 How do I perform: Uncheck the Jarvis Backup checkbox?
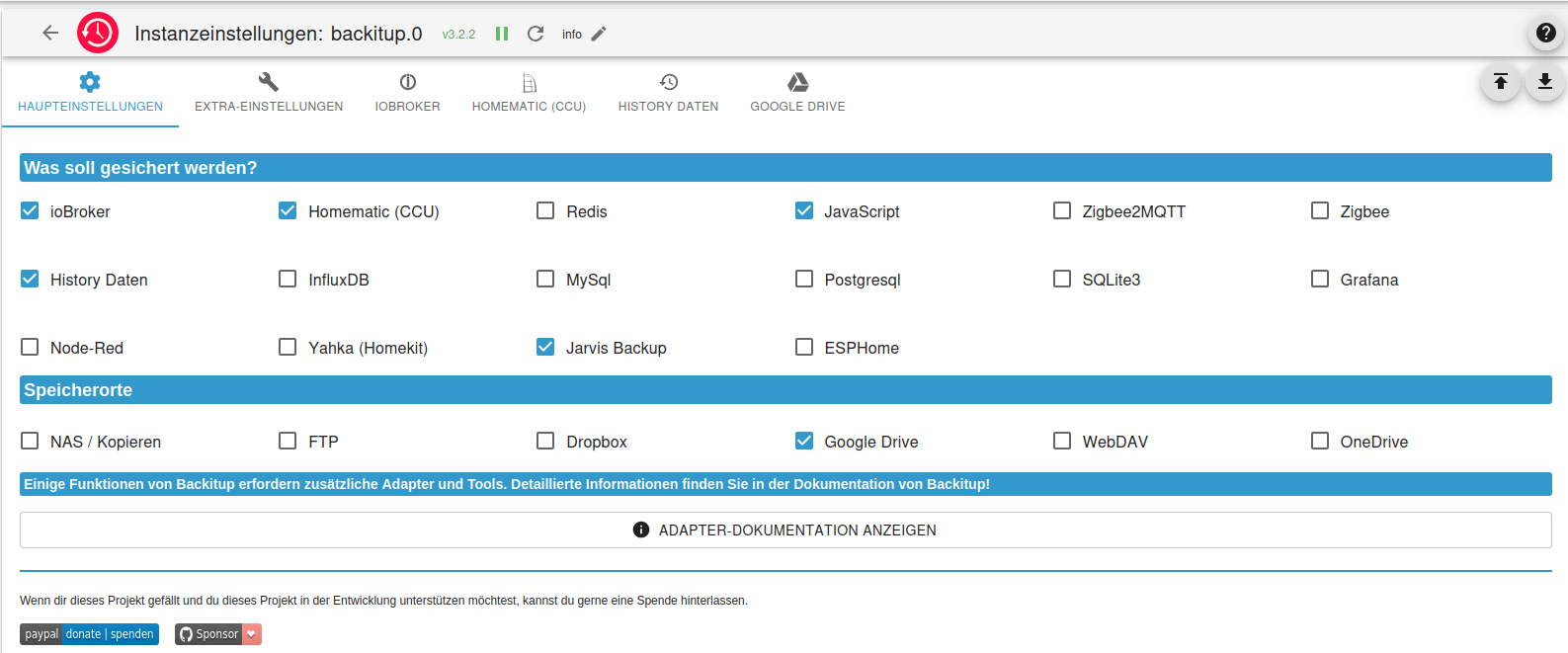tap(545, 347)
